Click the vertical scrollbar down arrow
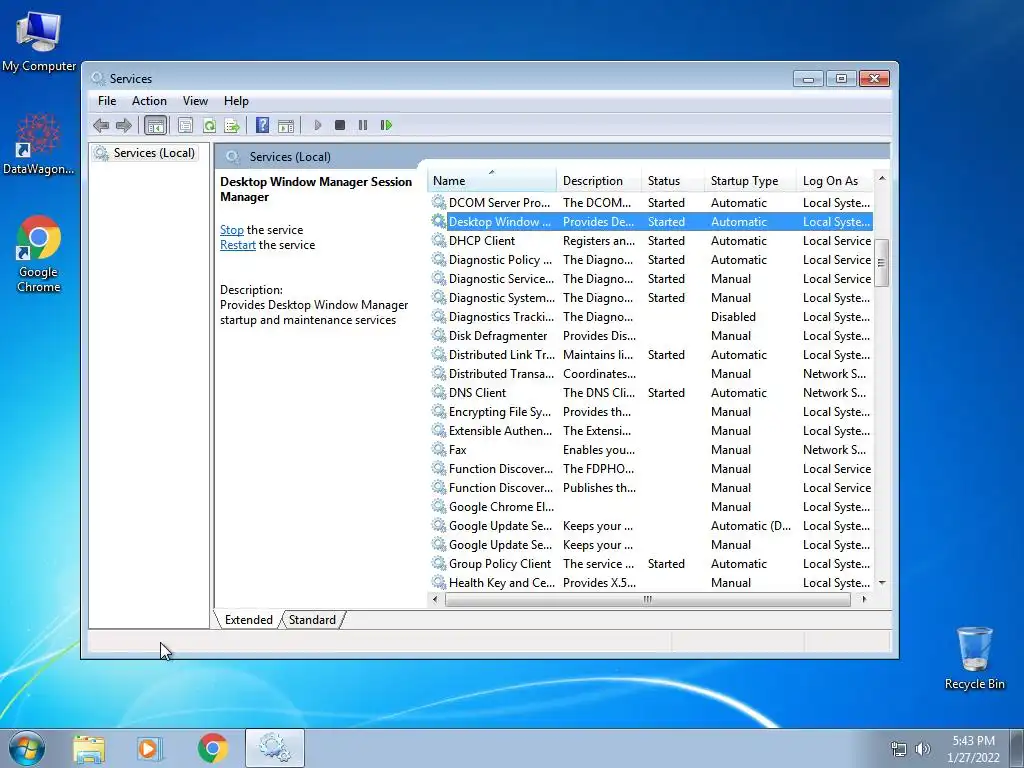This screenshot has width=1024, height=768. [882, 583]
